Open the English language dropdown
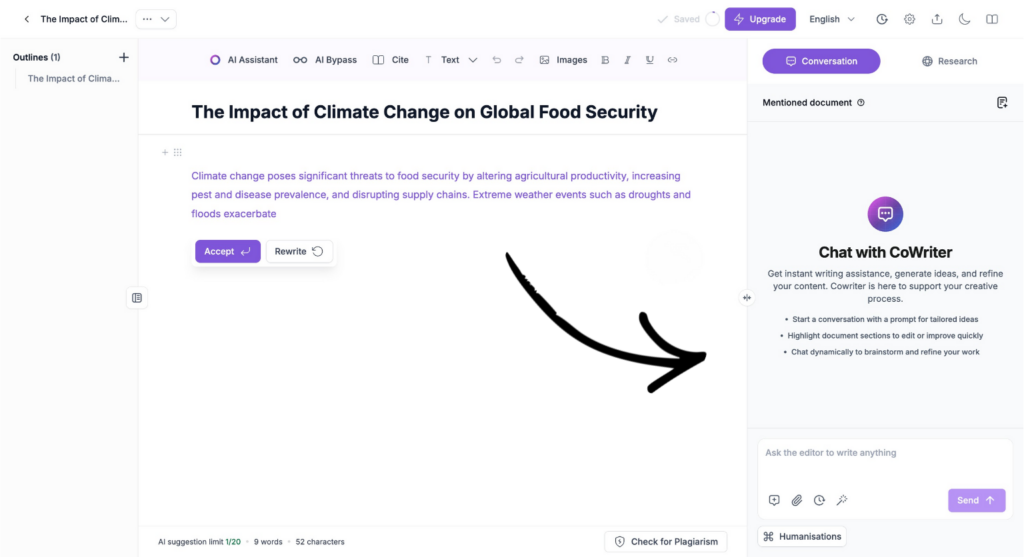Image resolution: width=1024 pixels, height=557 pixels. [832, 19]
